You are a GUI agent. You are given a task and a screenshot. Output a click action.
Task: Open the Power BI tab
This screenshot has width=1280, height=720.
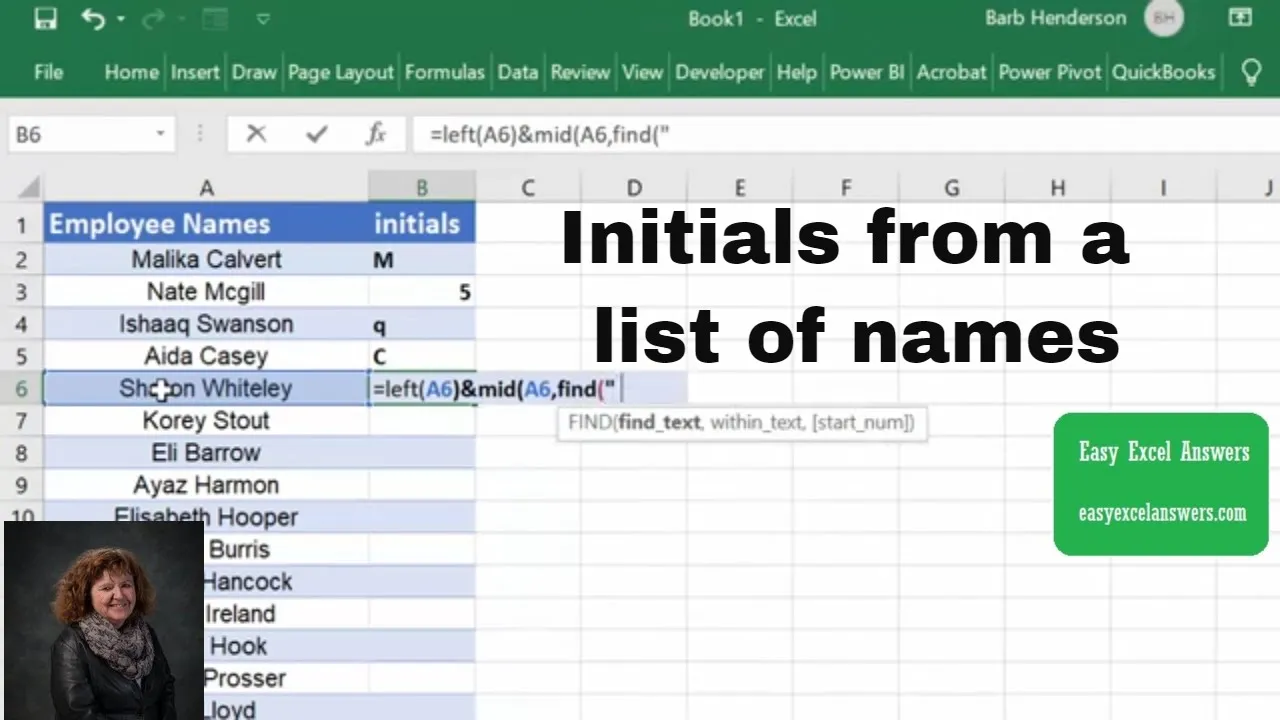pos(867,72)
